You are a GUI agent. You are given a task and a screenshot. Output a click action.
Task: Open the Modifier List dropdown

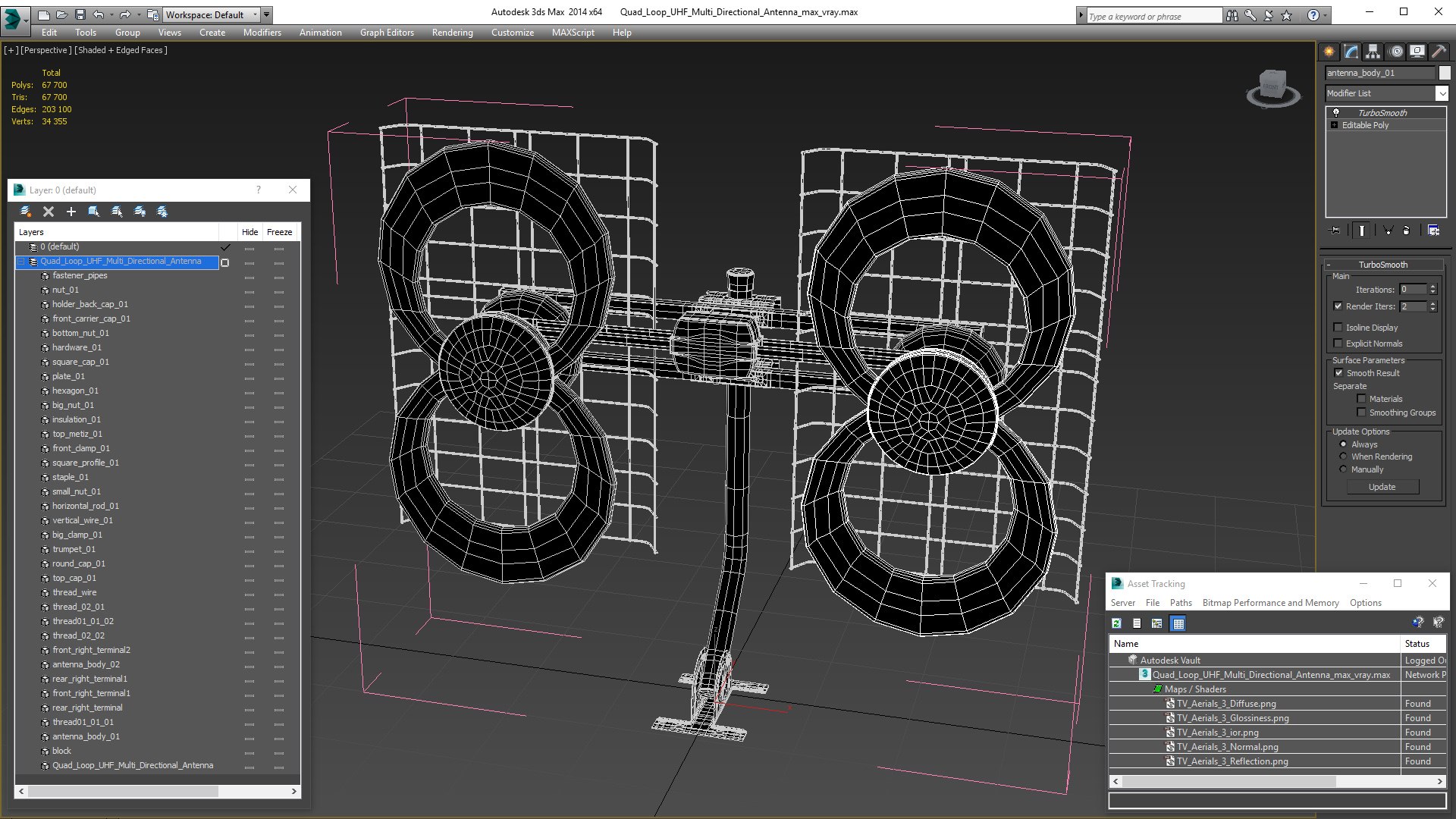(1441, 93)
